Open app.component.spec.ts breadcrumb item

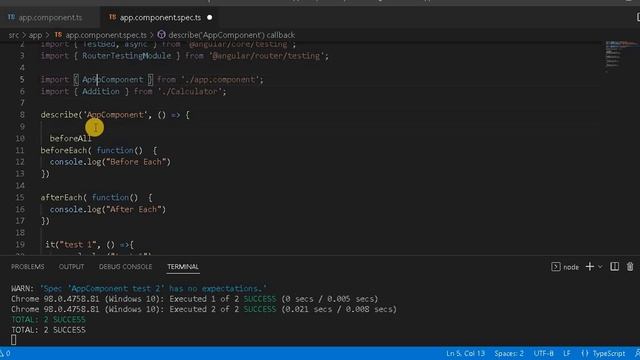106,35
